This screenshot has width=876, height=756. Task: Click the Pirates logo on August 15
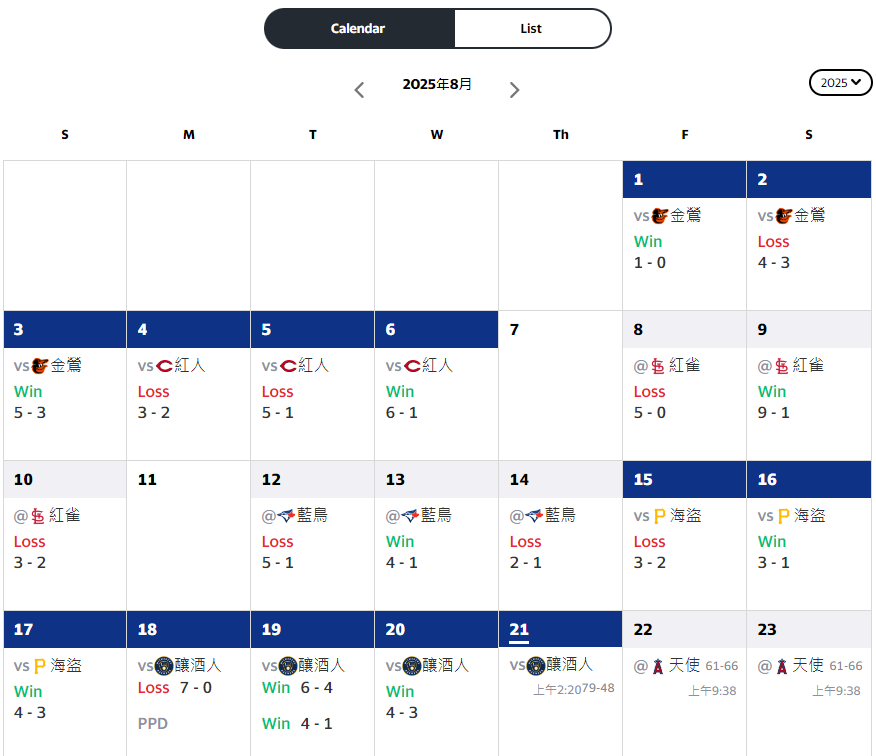[659, 516]
